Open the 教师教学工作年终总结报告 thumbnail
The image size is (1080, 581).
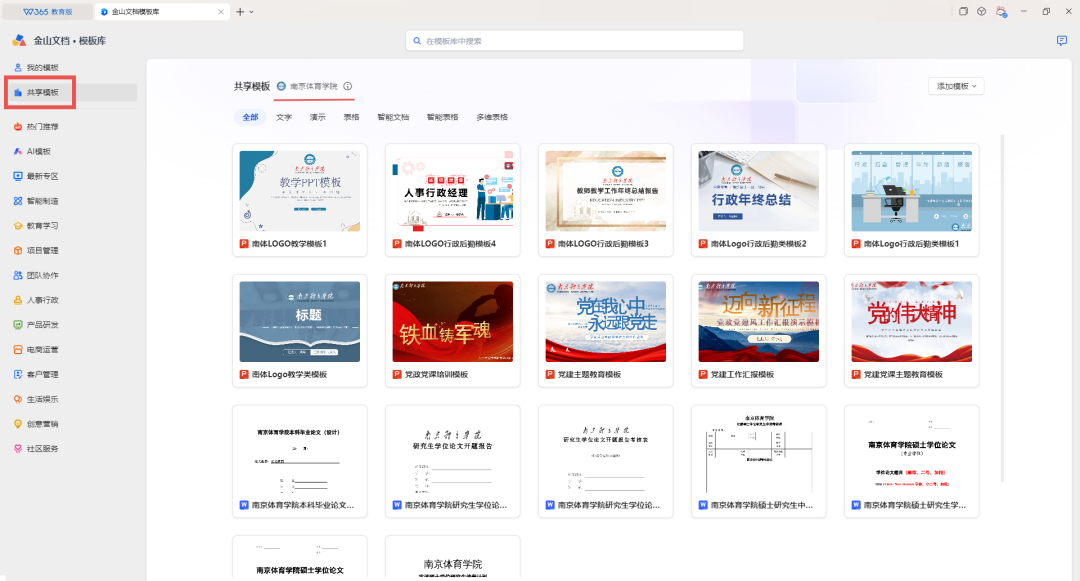(605, 191)
